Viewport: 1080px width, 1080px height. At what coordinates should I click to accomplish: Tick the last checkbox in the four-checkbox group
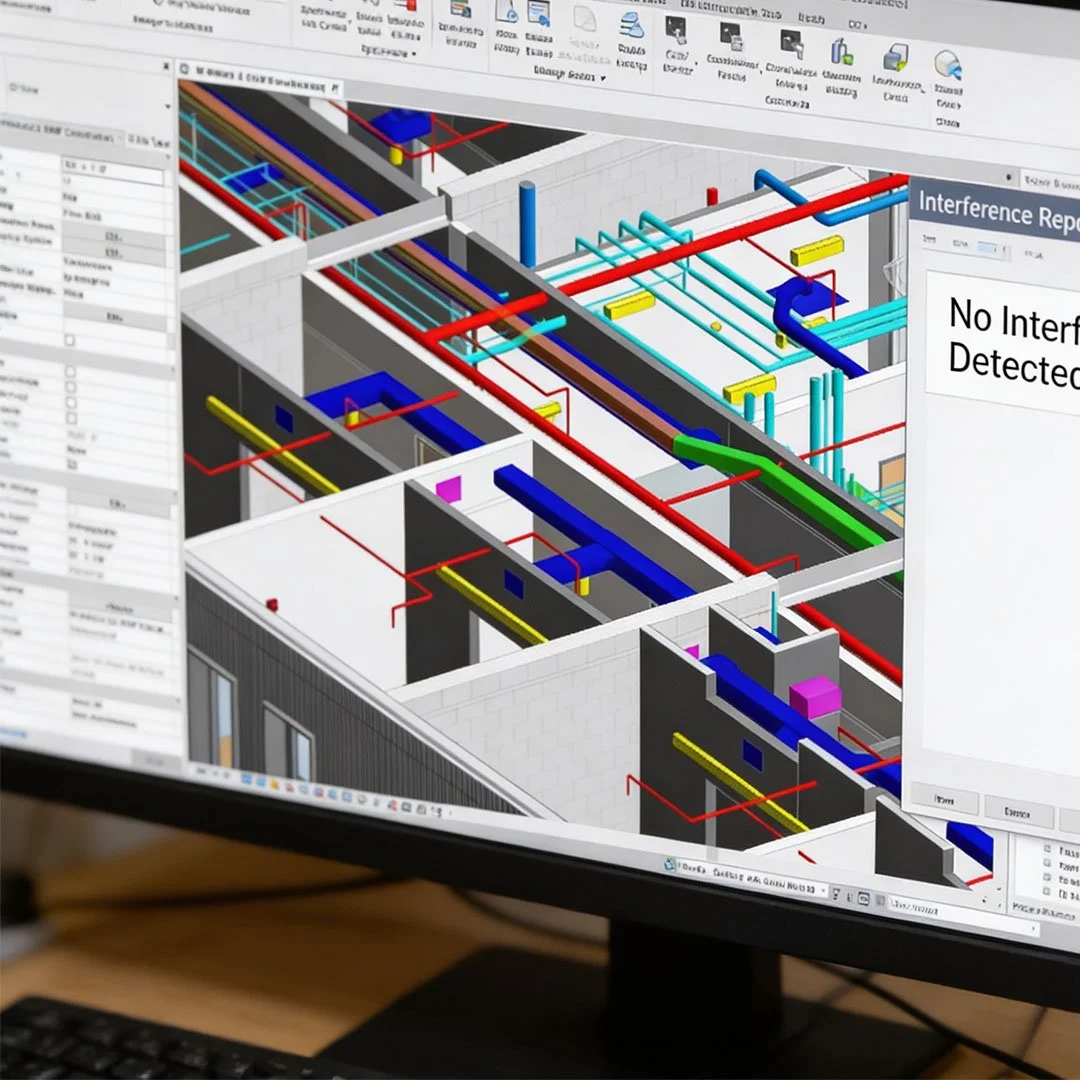point(71,419)
